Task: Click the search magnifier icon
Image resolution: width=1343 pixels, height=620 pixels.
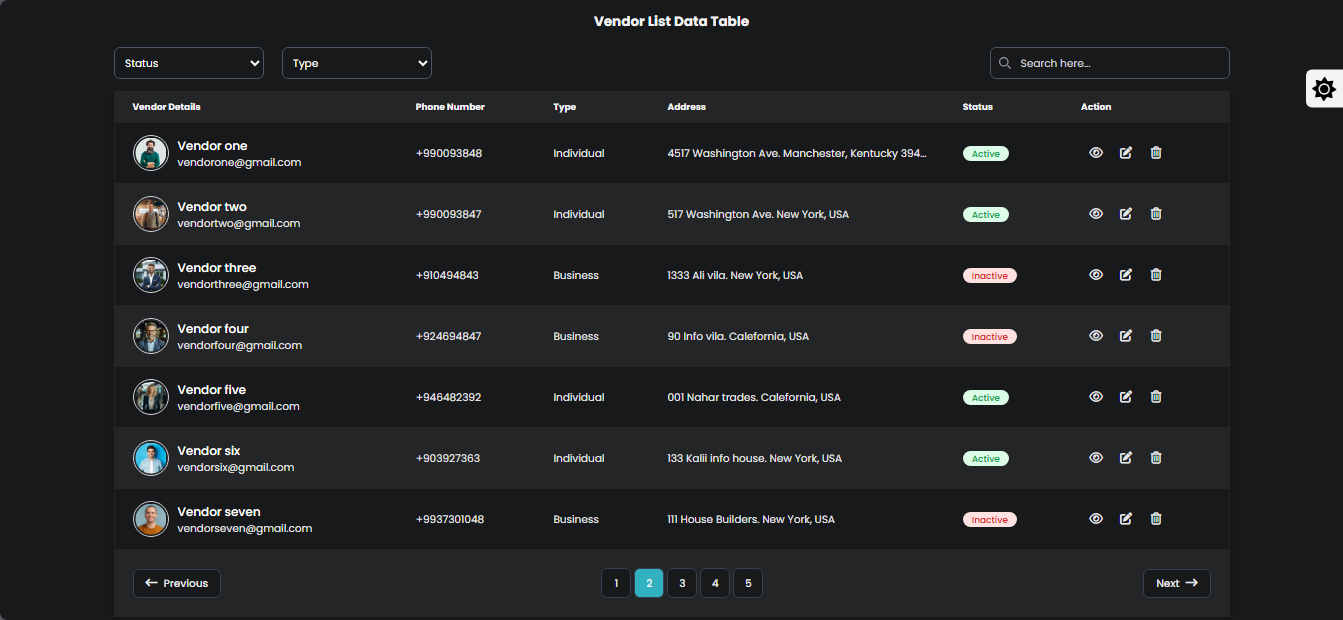Action: tap(1005, 63)
